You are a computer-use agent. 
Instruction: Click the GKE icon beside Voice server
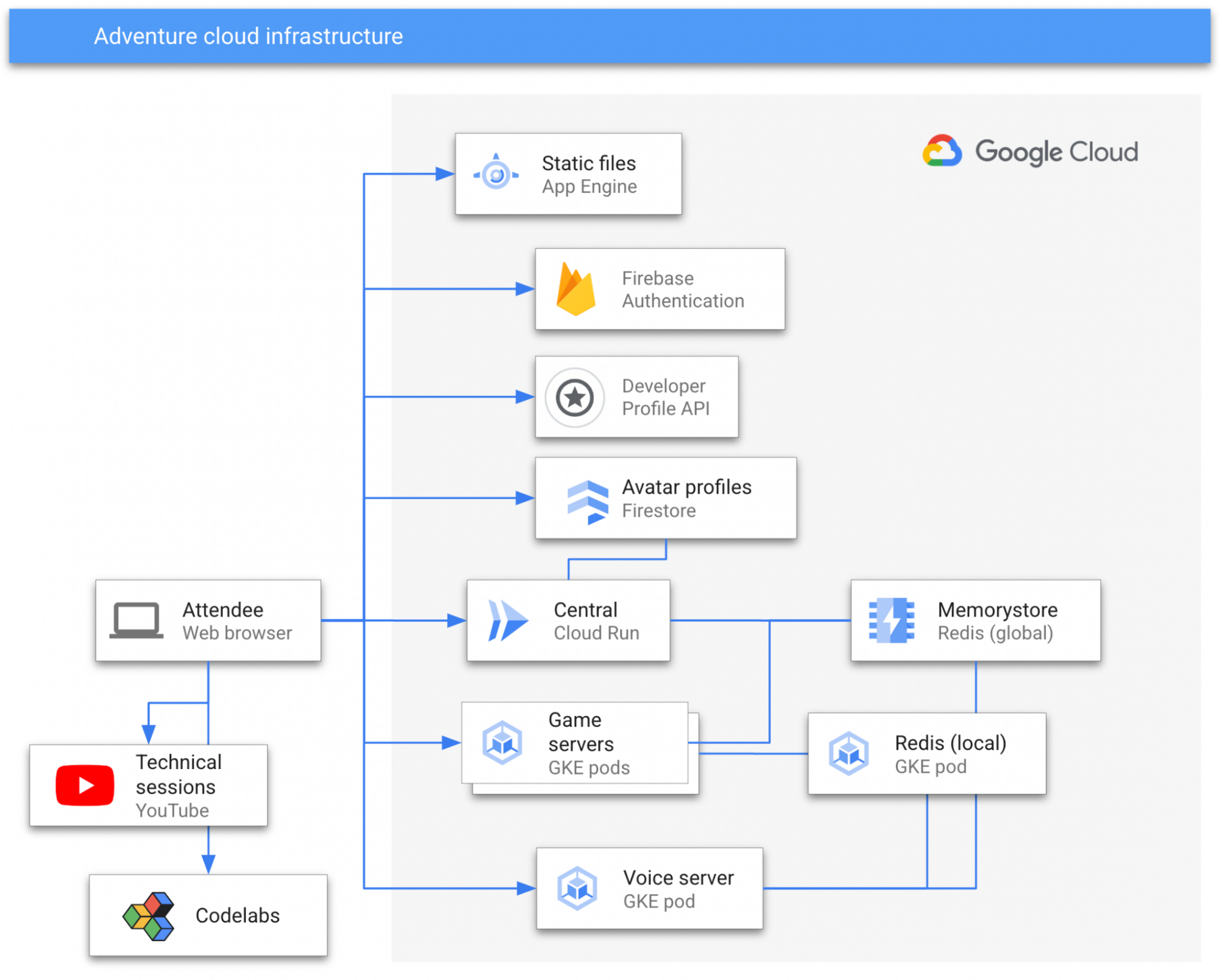click(577, 889)
